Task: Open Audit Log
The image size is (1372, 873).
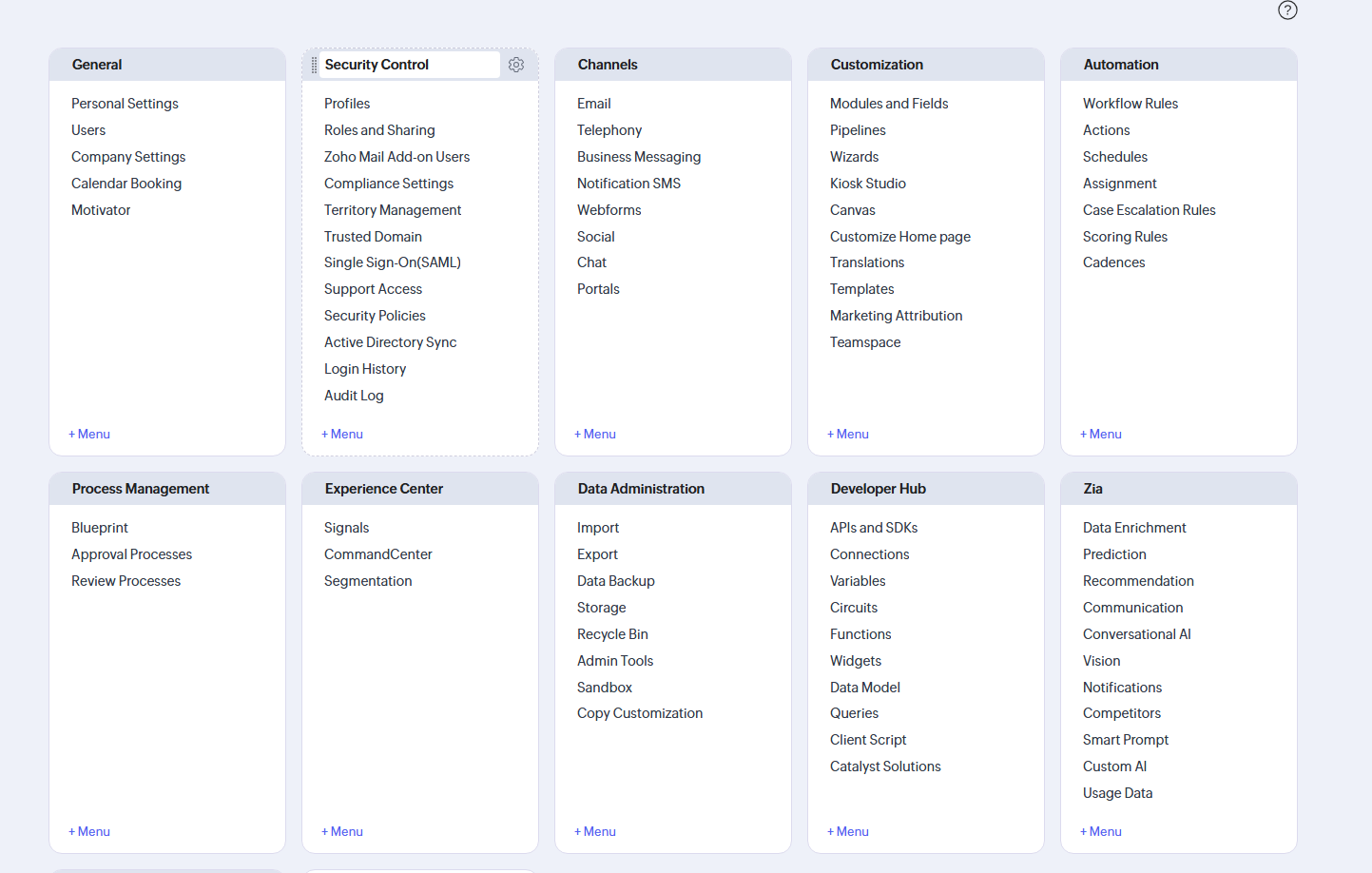Action: (354, 396)
